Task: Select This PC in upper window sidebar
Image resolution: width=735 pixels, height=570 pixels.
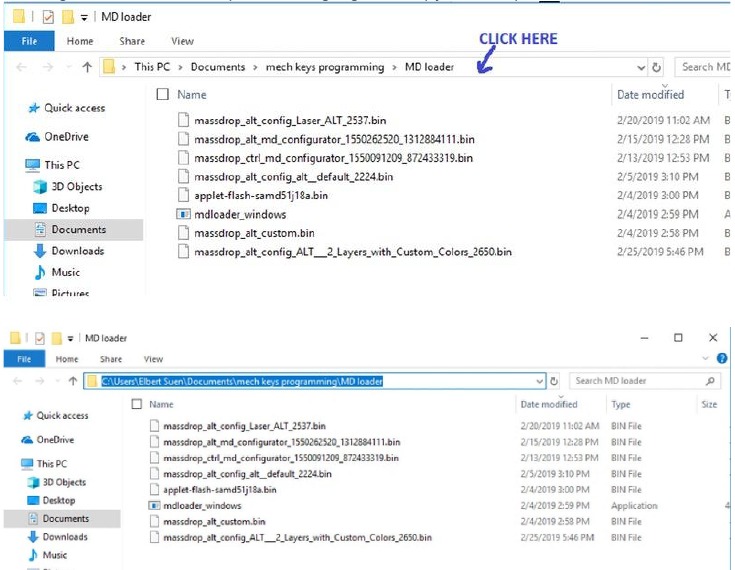Action: pyautogui.click(x=52, y=165)
